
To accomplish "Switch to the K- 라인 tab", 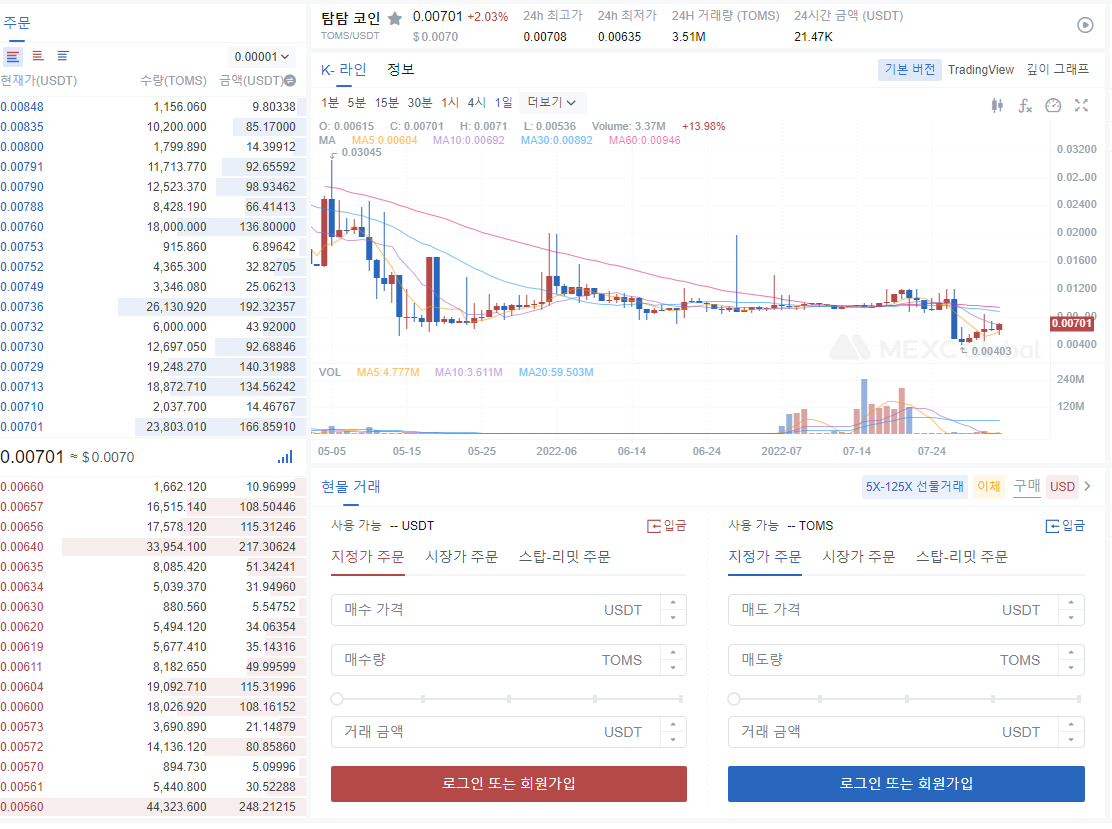I will click(x=343, y=69).
